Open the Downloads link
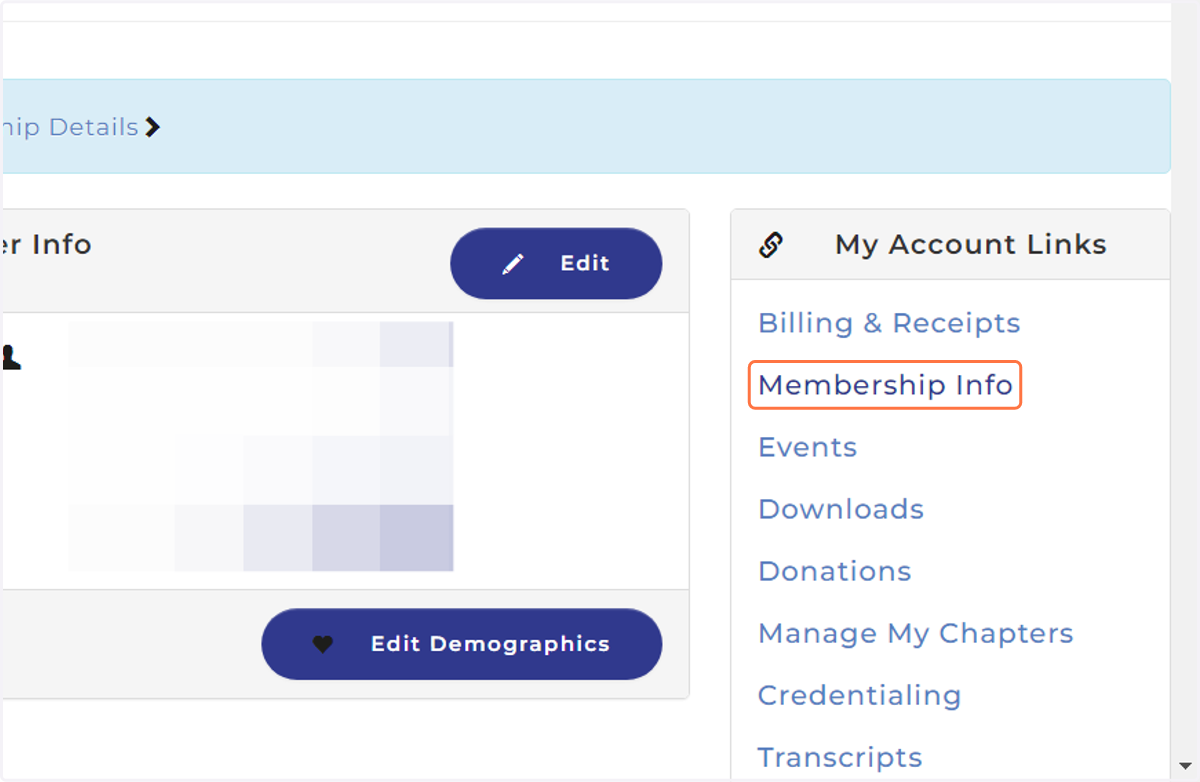 point(841,509)
